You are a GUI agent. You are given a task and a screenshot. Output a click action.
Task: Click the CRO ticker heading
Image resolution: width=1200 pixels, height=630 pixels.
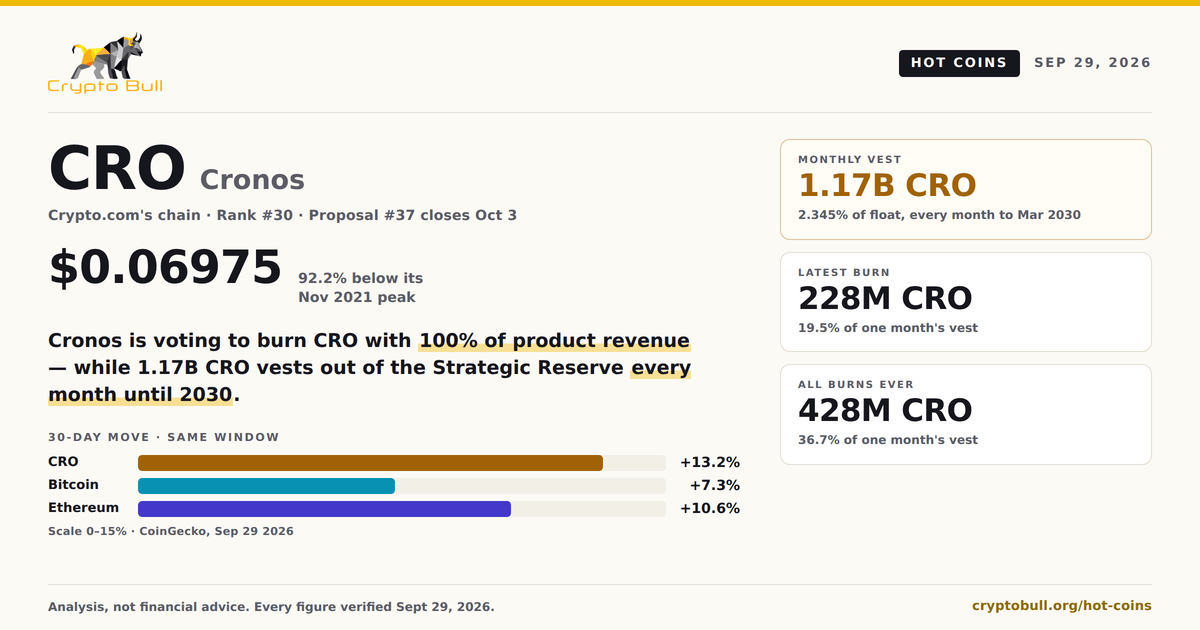(x=117, y=168)
